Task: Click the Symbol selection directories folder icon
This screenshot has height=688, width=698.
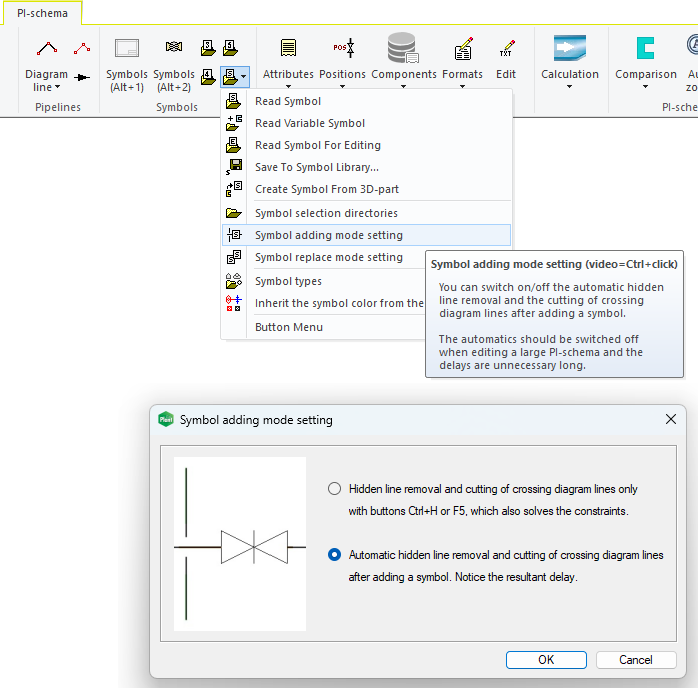Action: [x=234, y=213]
